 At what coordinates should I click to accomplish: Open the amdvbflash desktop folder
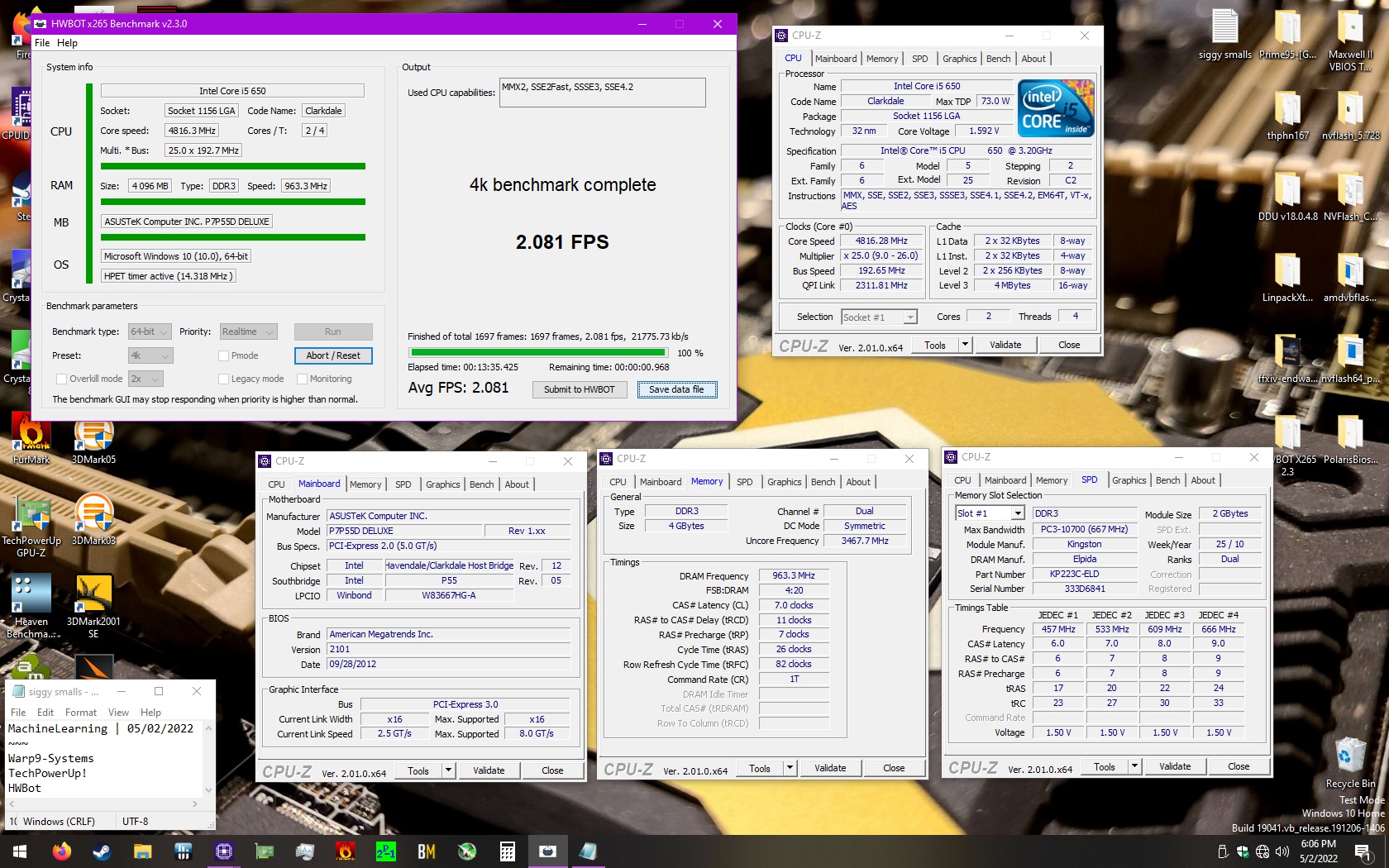1350,278
